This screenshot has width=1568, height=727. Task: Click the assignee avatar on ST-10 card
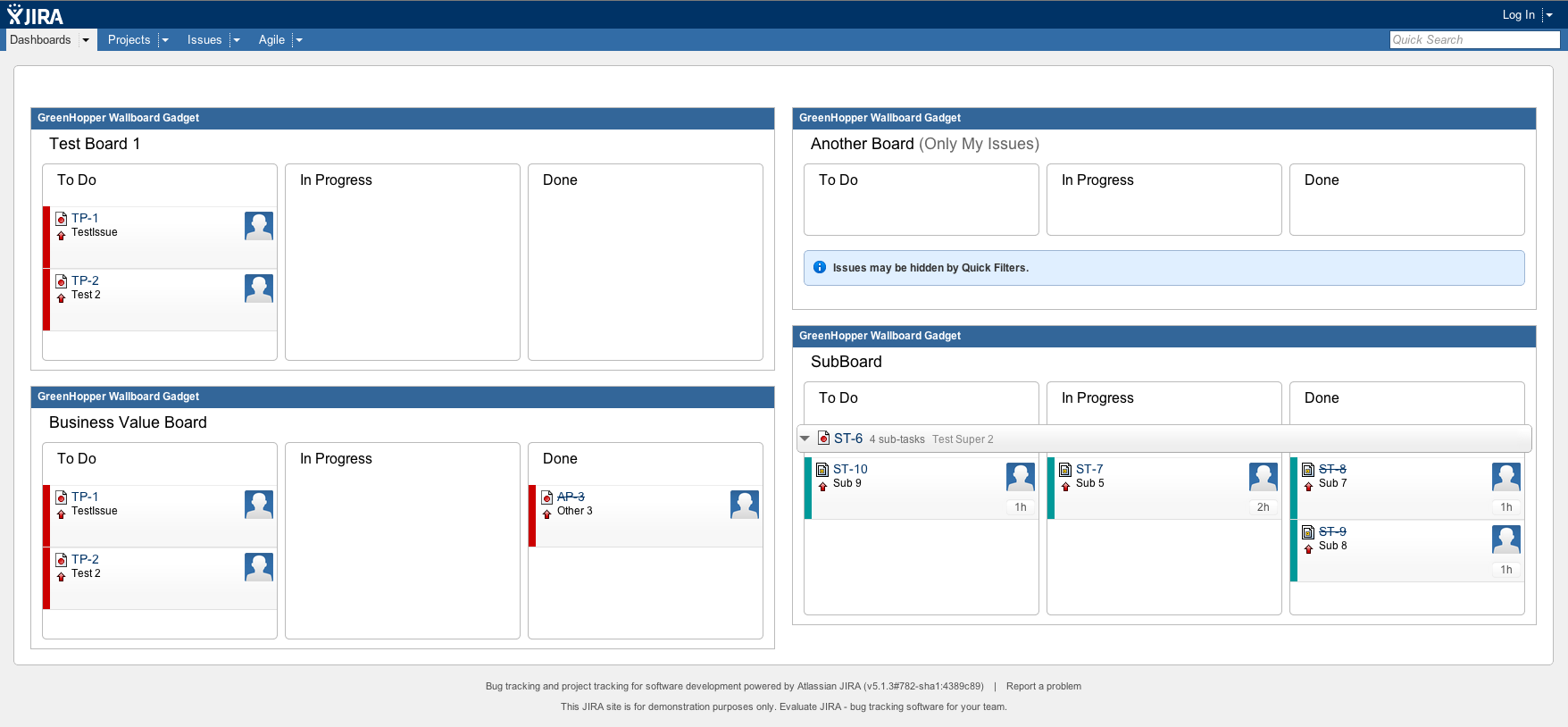pos(1020,477)
